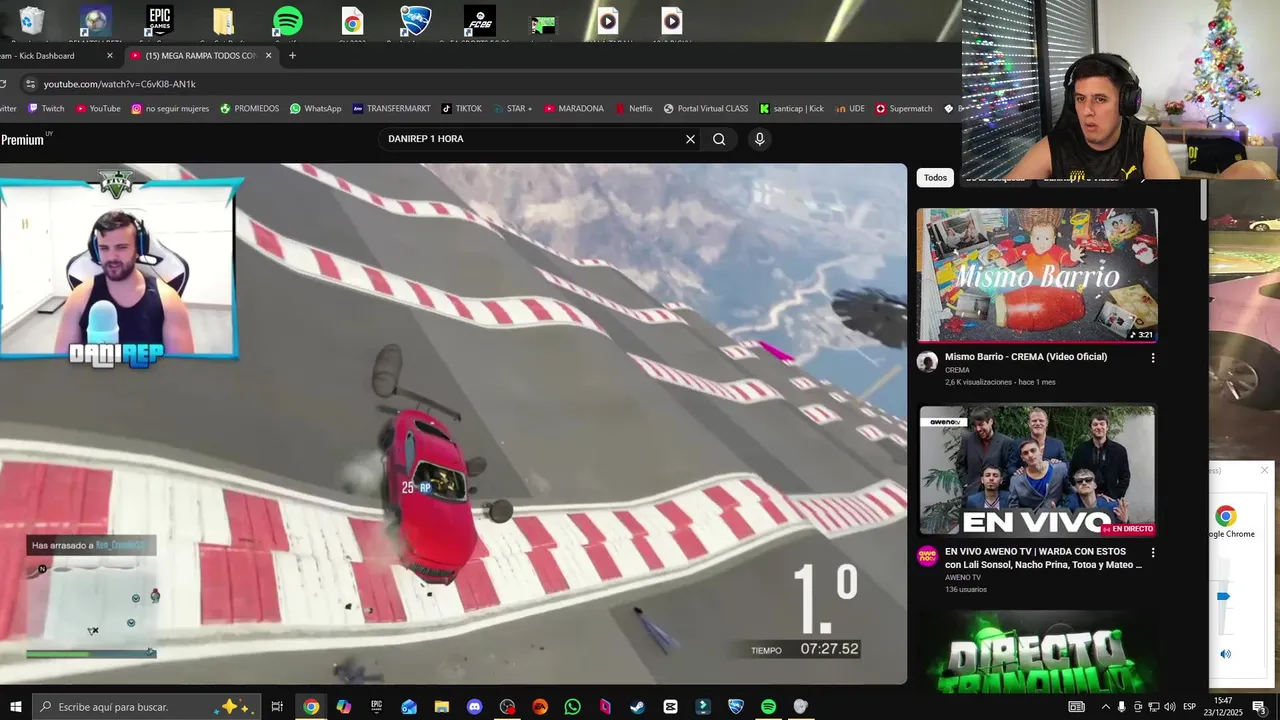Open the Twitch bookmark
This screenshot has width=1280, height=720.
point(46,109)
